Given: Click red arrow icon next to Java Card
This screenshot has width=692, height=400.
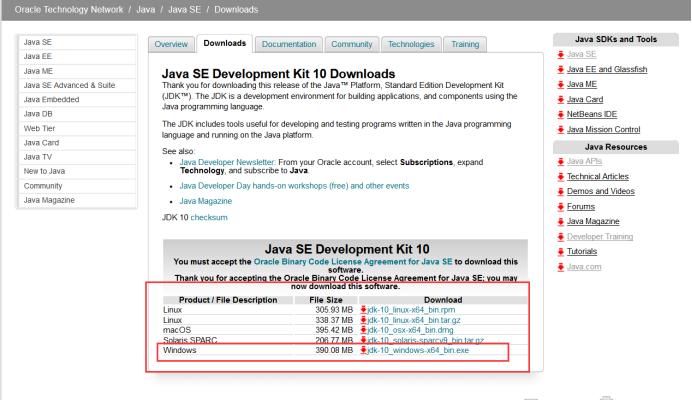Looking at the screenshot, I should tap(560, 99).
